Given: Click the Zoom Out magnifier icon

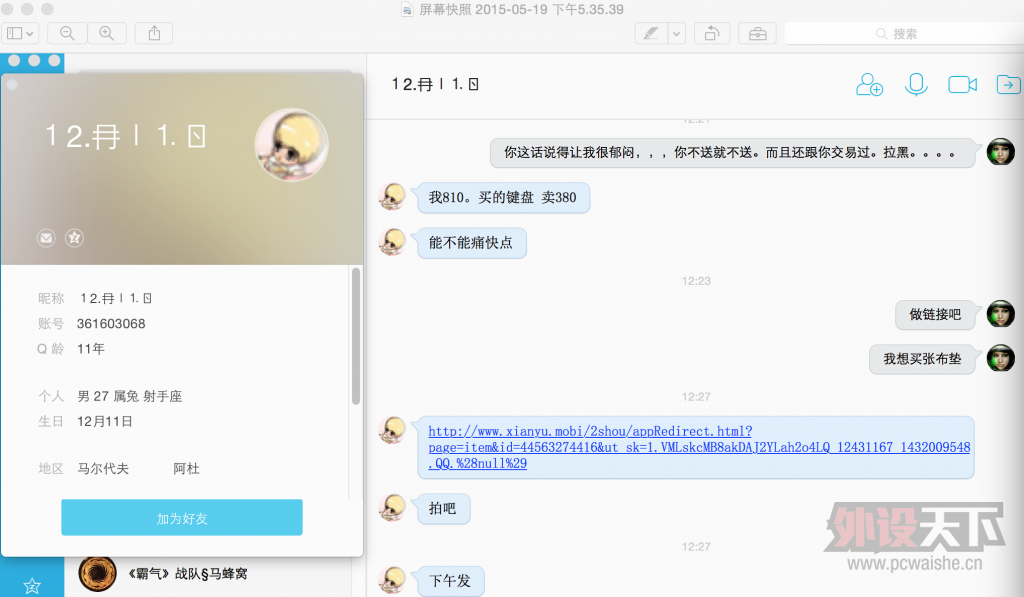Looking at the screenshot, I should 66,33.
